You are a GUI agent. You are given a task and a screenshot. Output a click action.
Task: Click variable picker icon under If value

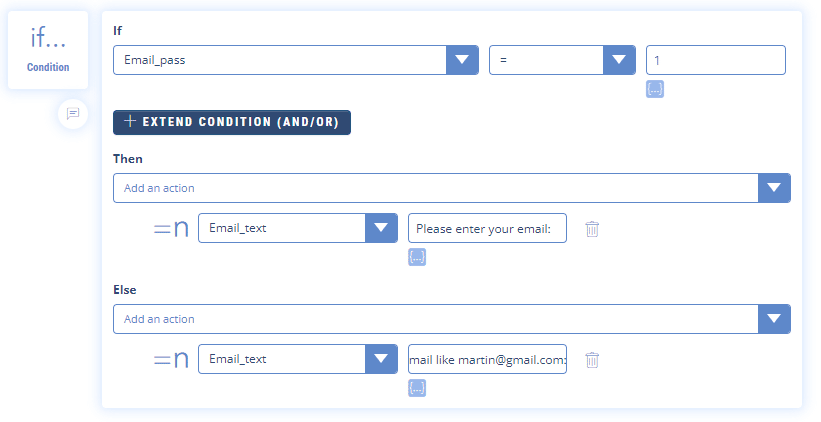655,89
